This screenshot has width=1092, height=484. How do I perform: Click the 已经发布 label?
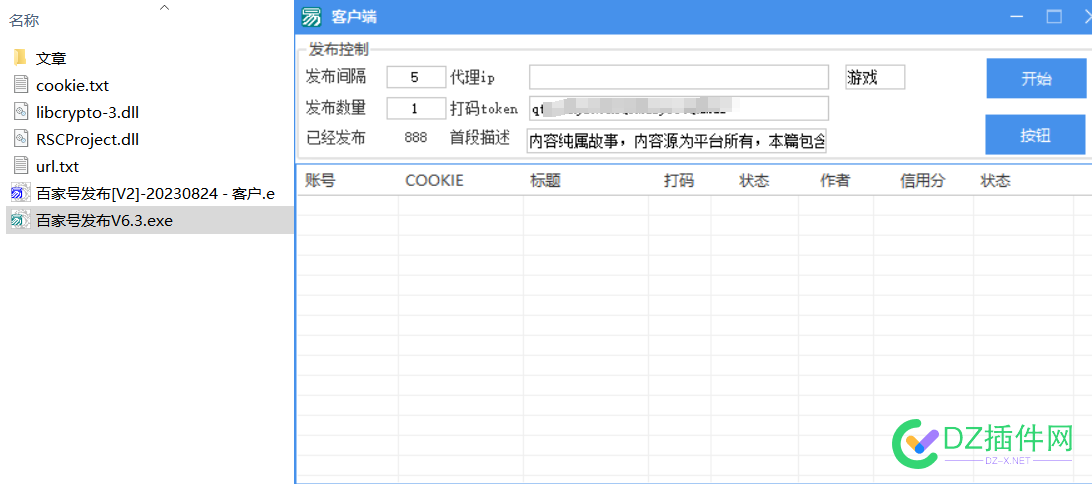(x=336, y=138)
